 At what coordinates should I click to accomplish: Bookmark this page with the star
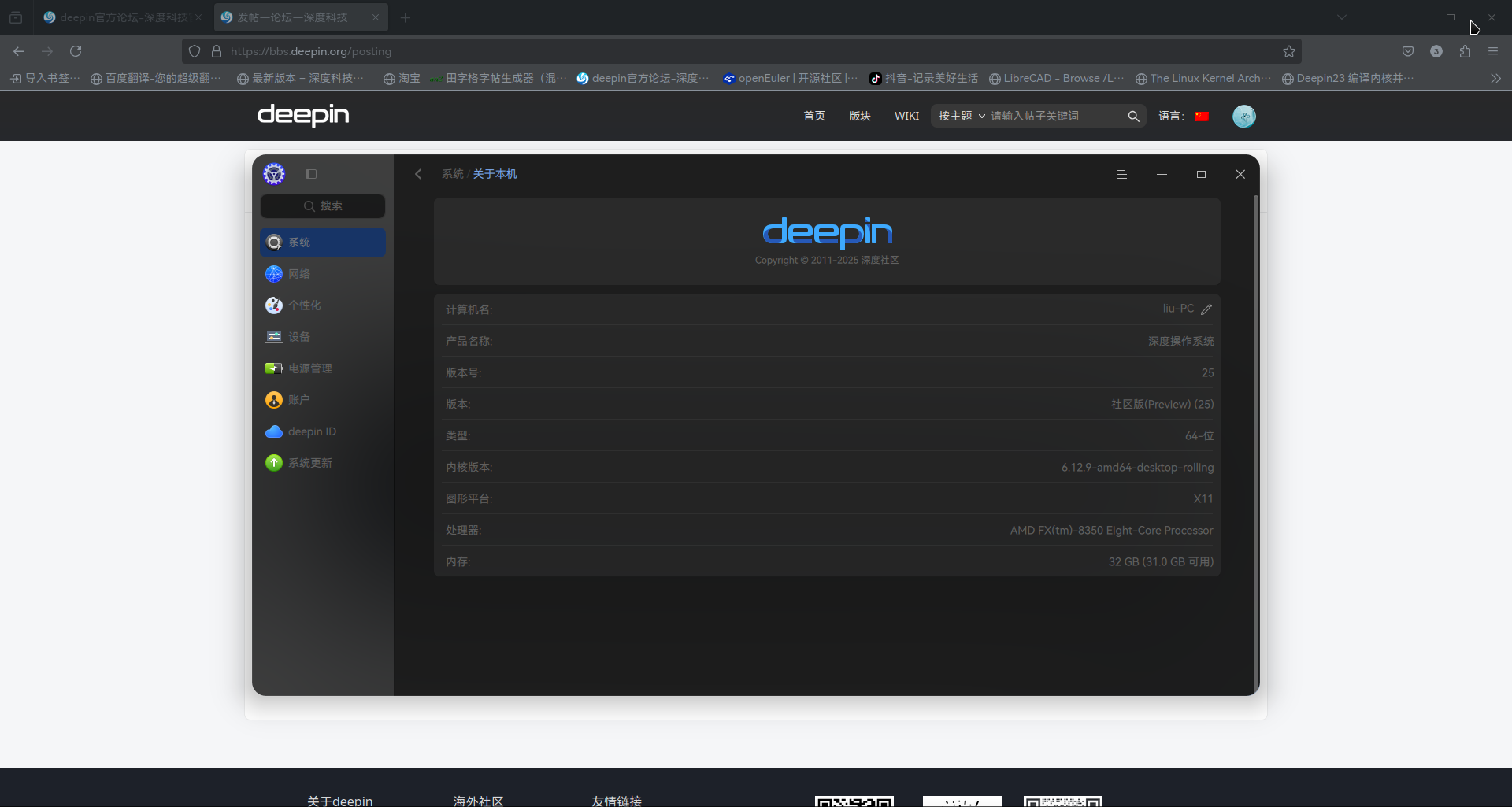point(1289,51)
